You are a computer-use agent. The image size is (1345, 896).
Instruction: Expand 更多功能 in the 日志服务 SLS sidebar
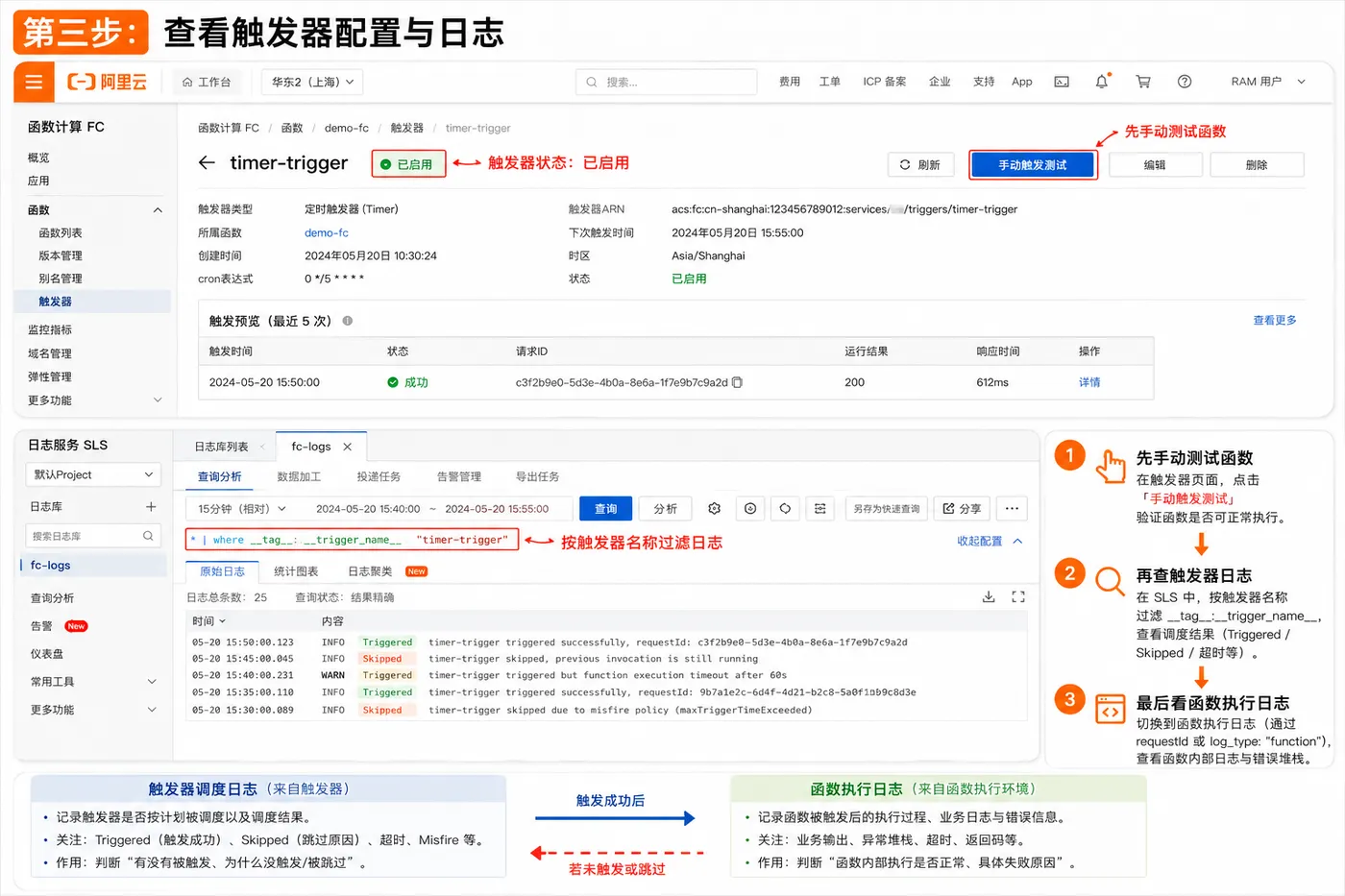pos(152,710)
